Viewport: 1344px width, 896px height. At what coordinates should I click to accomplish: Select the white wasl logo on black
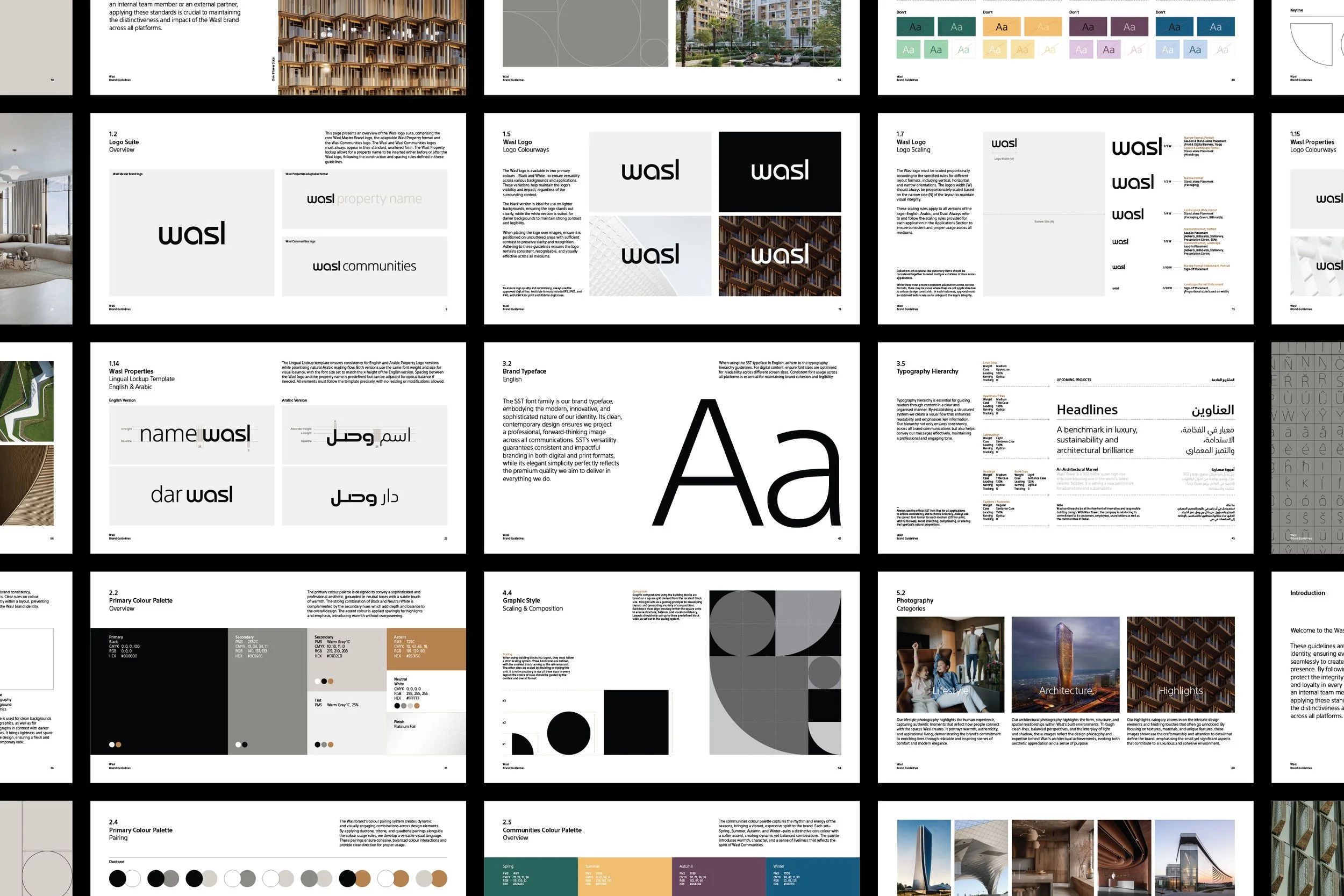click(781, 169)
